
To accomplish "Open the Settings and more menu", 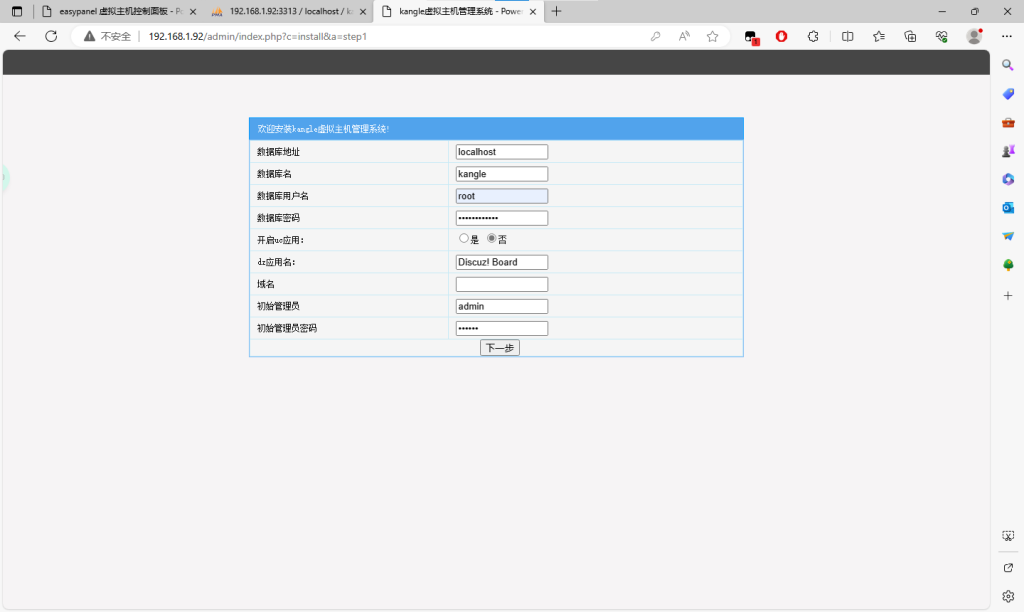I will tap(1006, 36).
